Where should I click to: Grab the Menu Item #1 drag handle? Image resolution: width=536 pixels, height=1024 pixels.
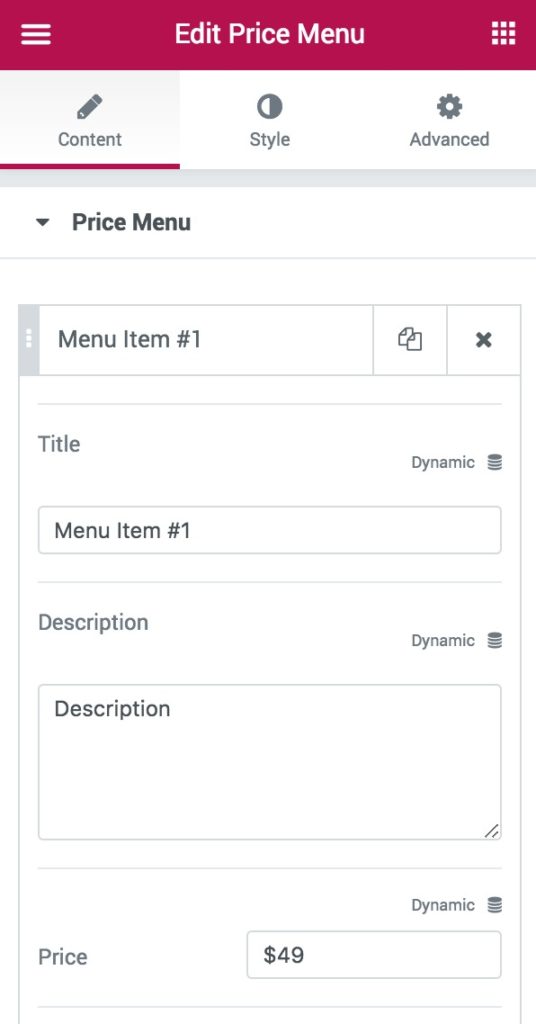point(29,340)
